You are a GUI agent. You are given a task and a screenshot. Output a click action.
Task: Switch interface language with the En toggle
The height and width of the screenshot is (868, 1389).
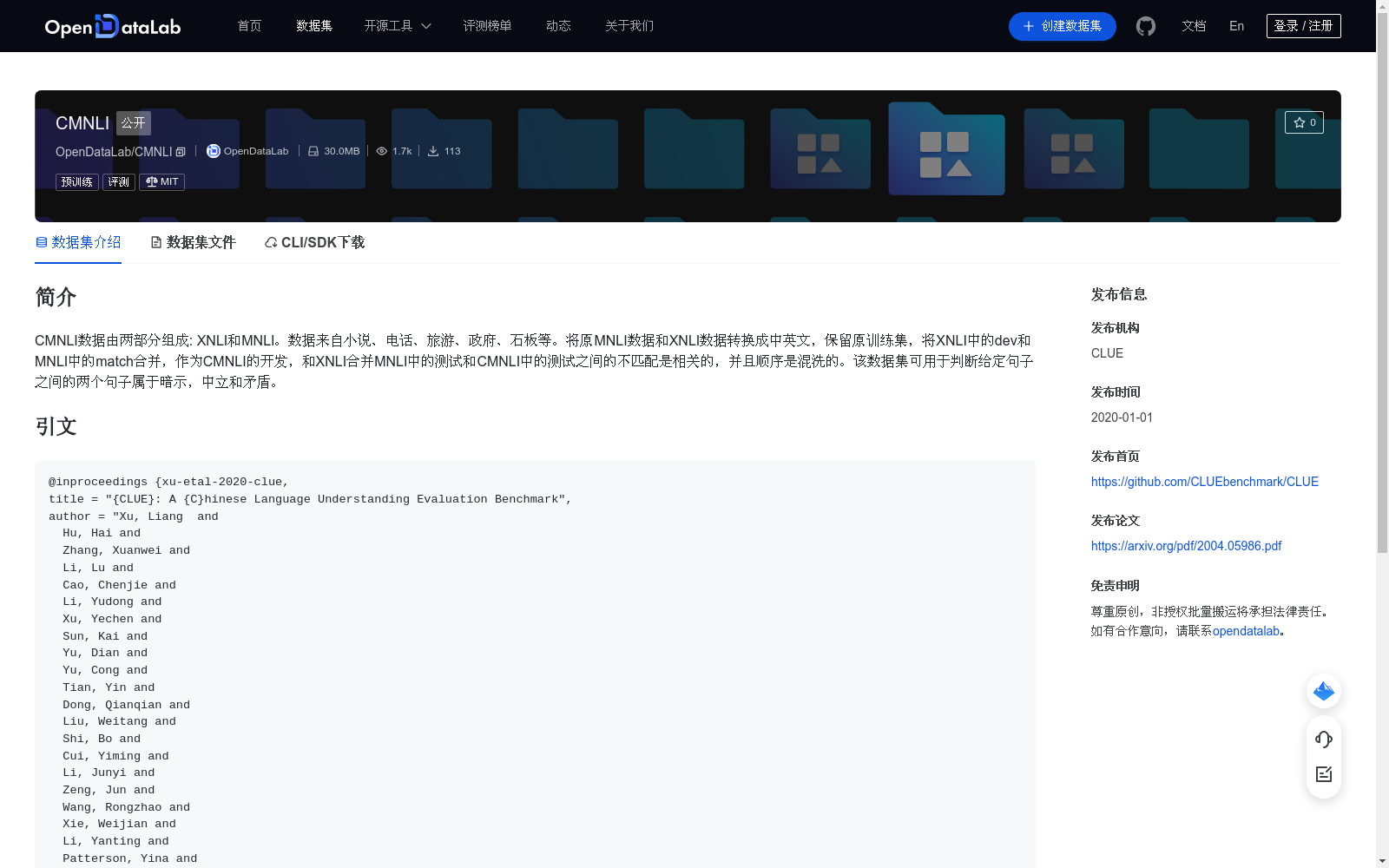click(1235, 26)
